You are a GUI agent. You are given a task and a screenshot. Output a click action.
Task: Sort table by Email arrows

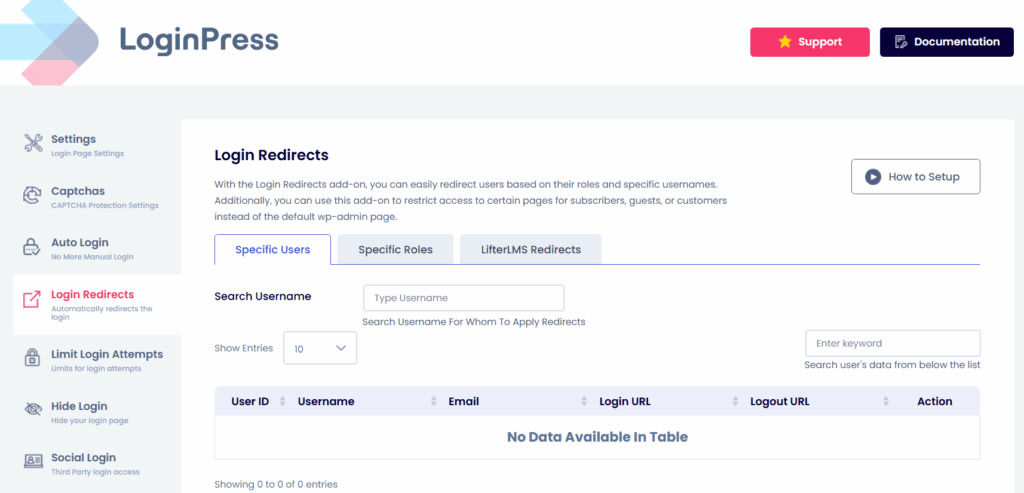(x=584, y=402)
